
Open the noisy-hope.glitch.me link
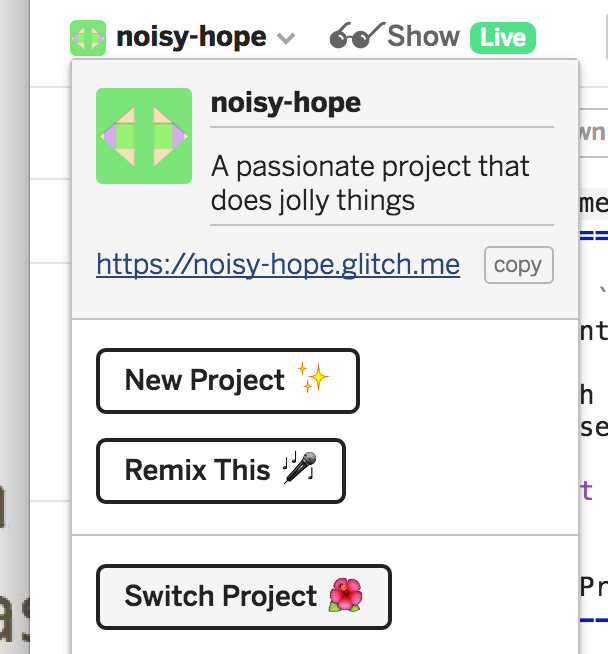(278, 264)
